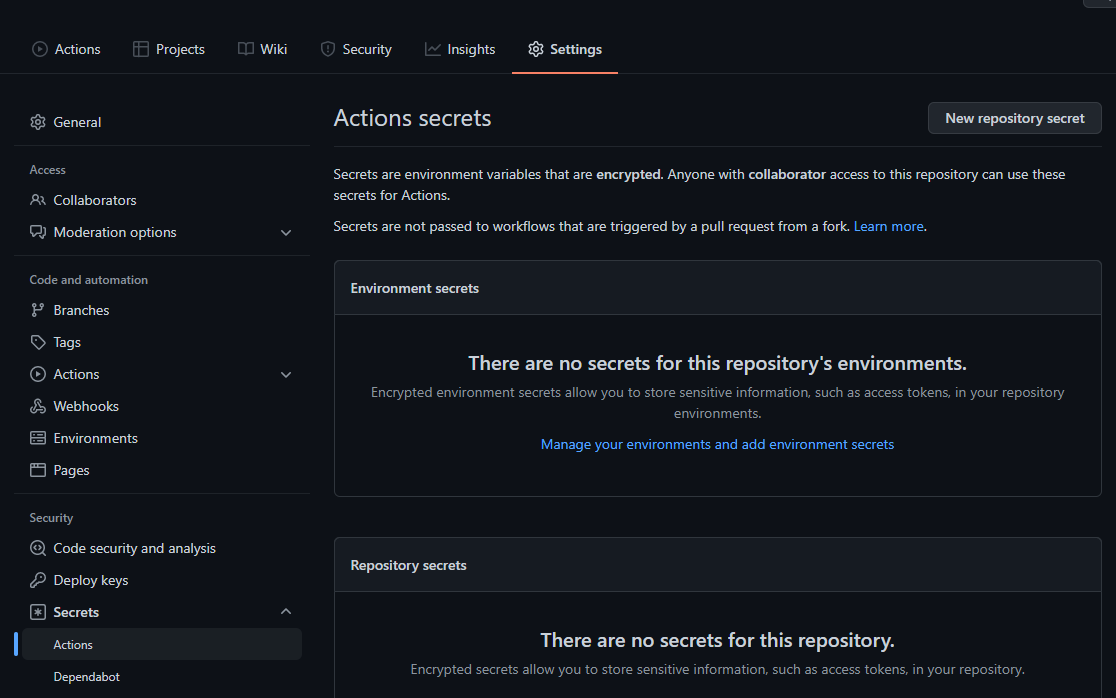Go to Collaborators settings
The image size is (1116, 698).
[162, 200]
